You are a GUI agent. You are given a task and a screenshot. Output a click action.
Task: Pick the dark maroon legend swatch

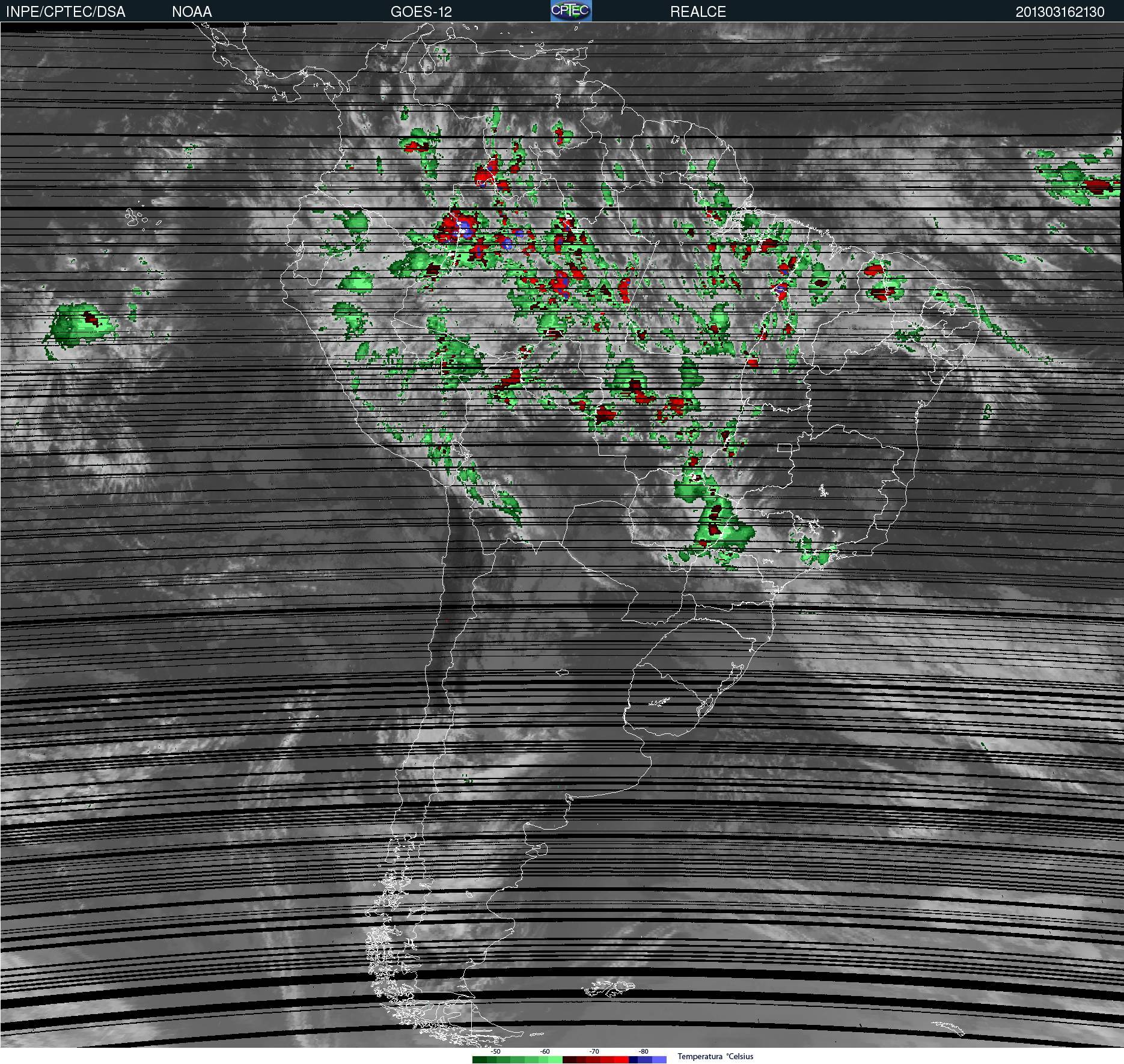coord(569,1060)
